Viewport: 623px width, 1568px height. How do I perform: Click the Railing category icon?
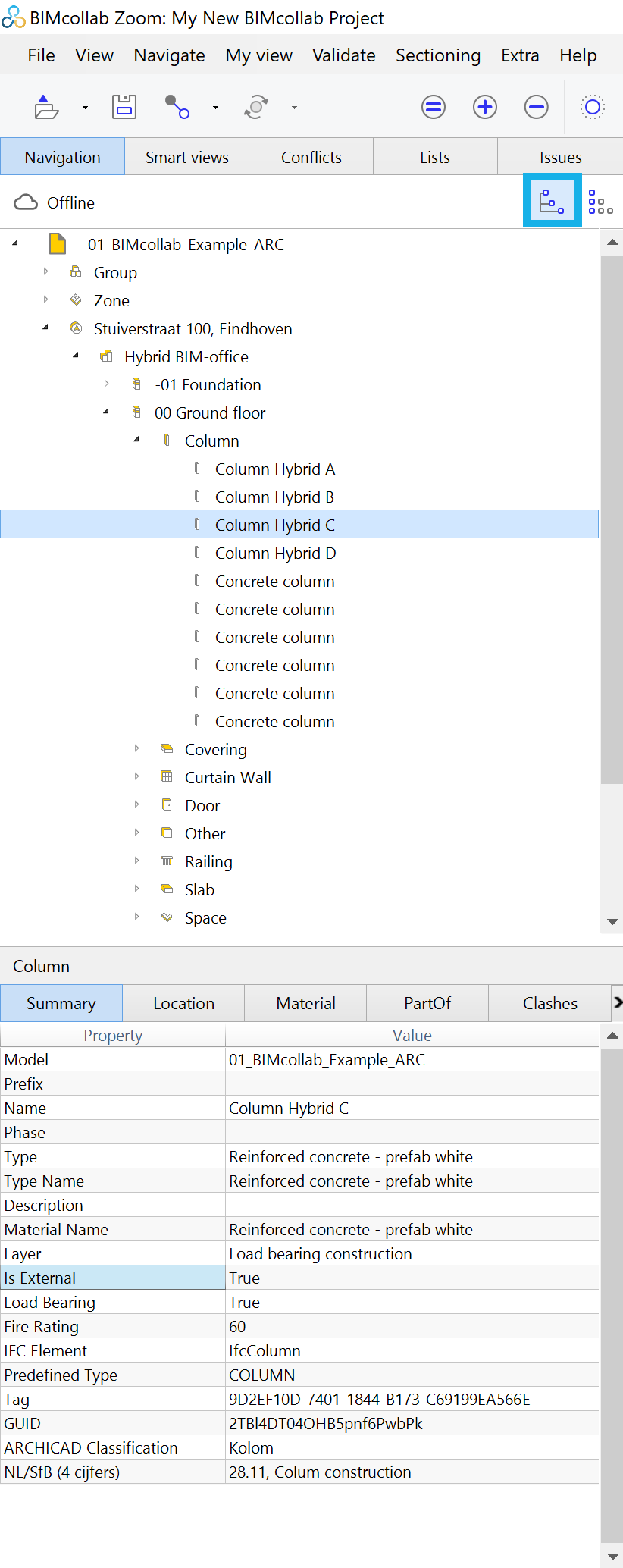[x=167, y=861]
